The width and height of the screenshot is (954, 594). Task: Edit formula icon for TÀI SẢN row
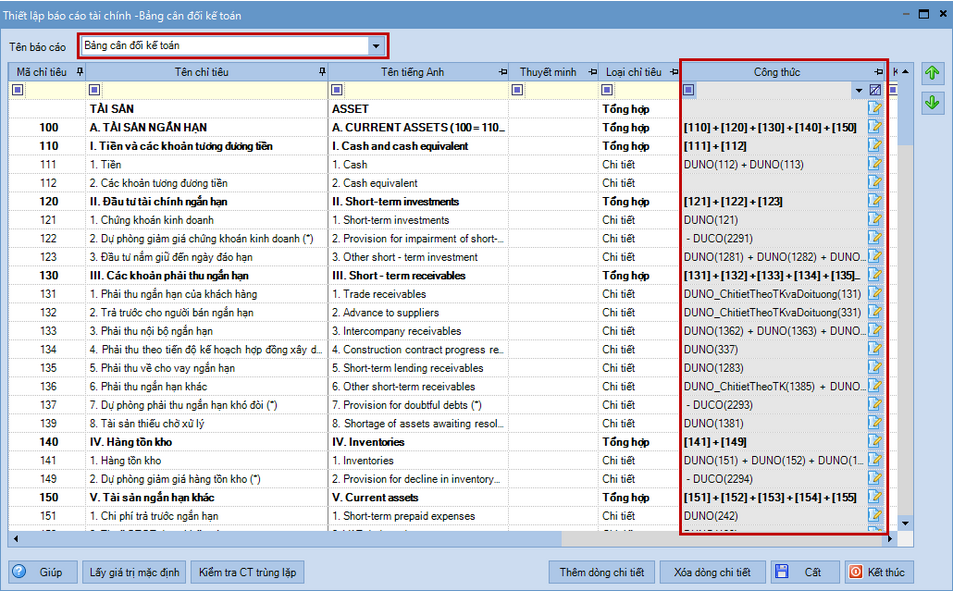pos(875,108)
